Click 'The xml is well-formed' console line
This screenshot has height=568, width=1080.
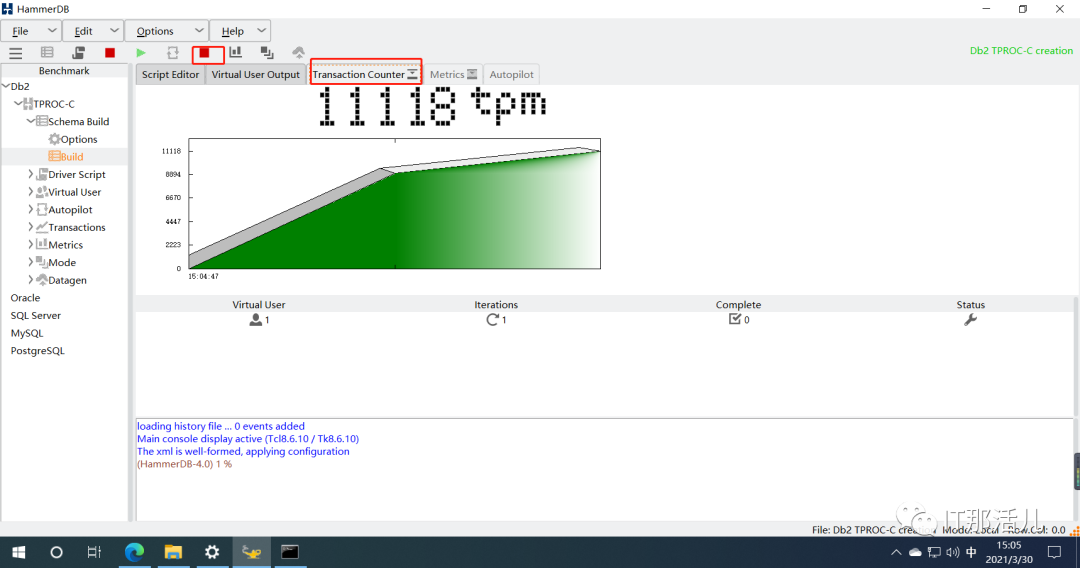(x=243, y=452)
